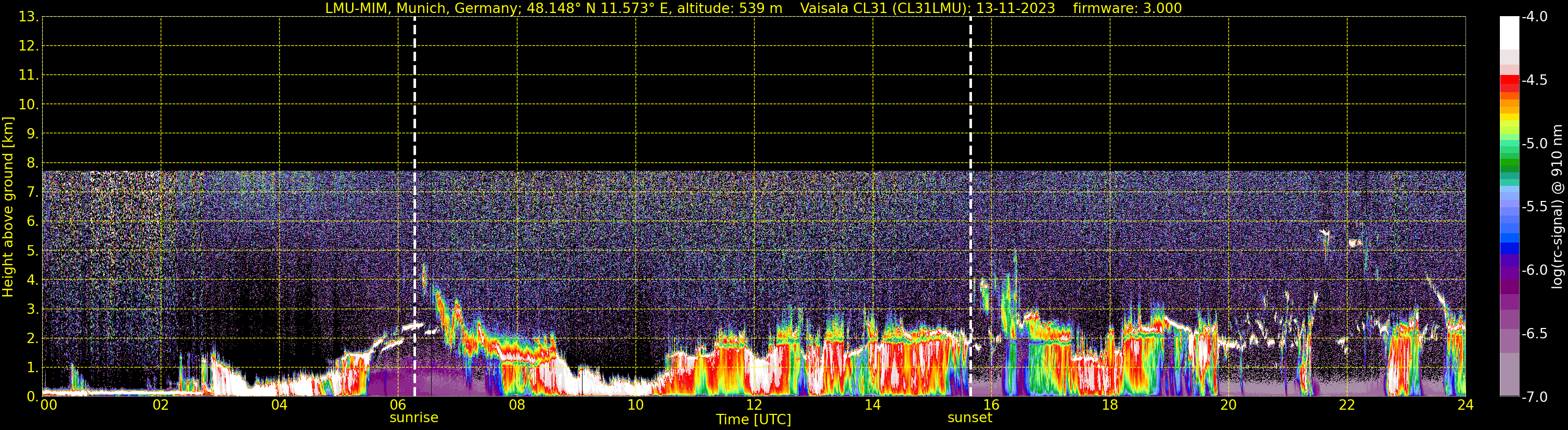
Task: Click the 24 tick label on the time axis
Action: coord(1466,405)
